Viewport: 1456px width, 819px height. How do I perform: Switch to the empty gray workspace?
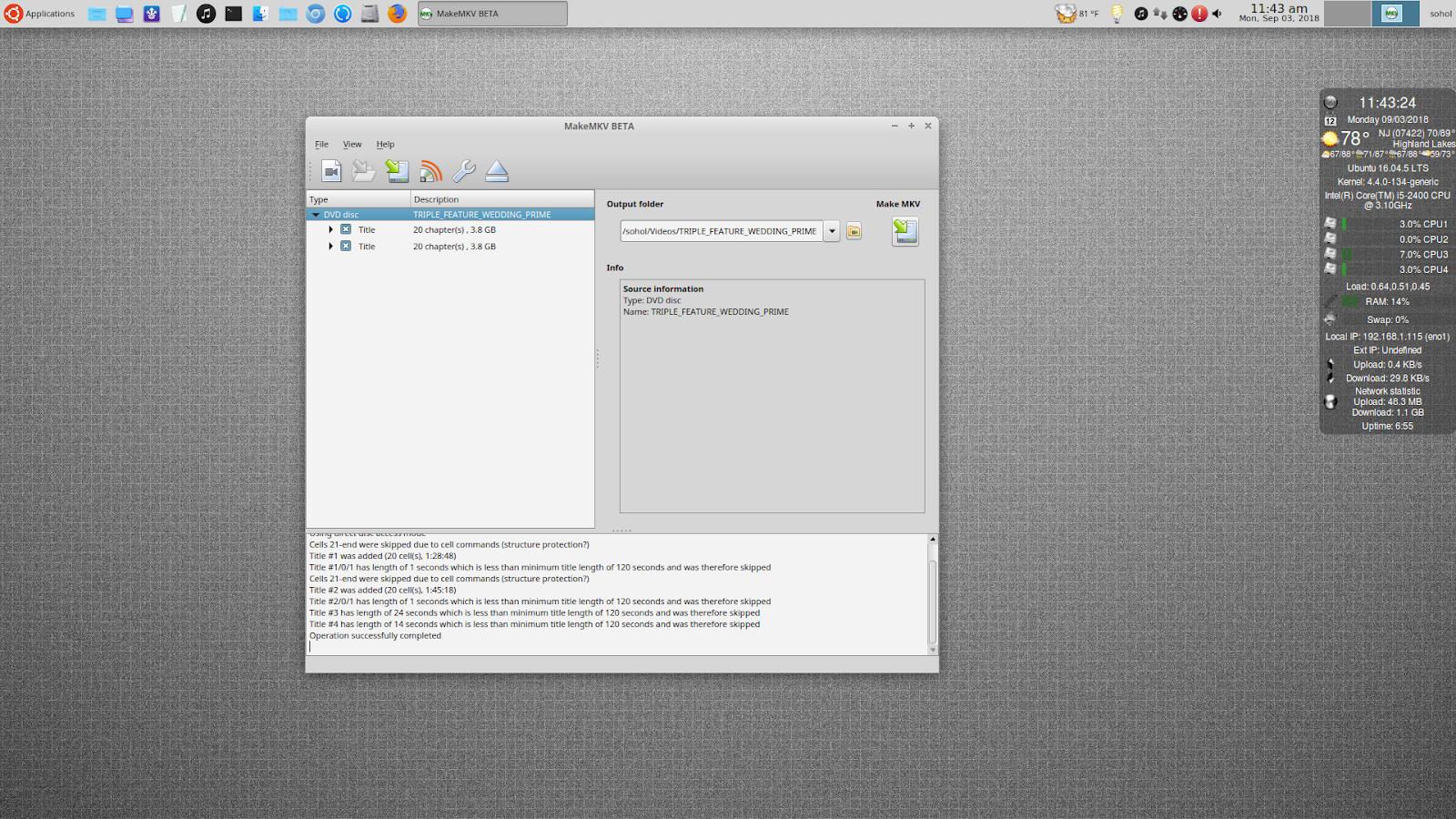click(x=1347, y=14)
